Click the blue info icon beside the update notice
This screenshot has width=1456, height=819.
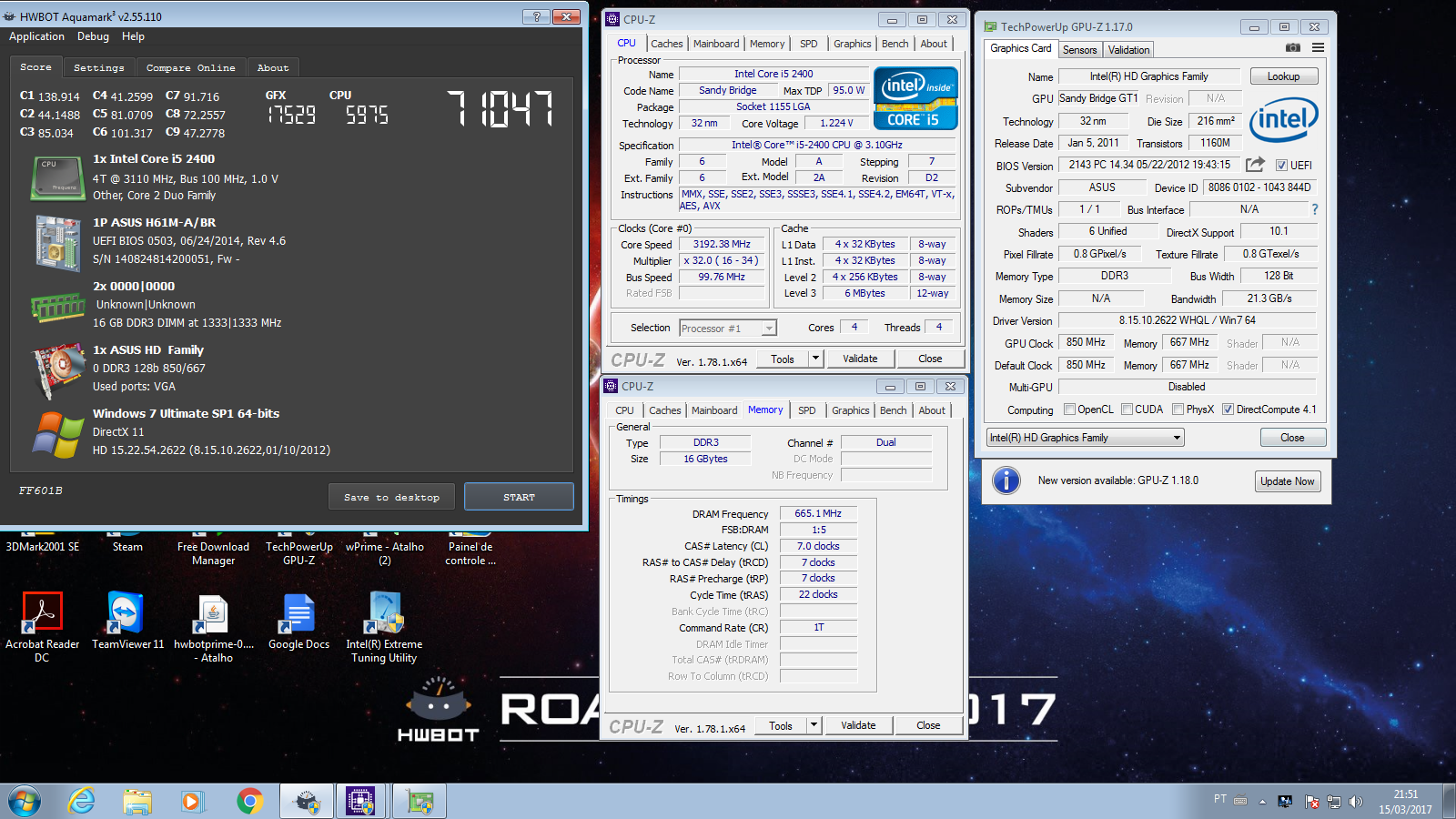[1006, 480]
